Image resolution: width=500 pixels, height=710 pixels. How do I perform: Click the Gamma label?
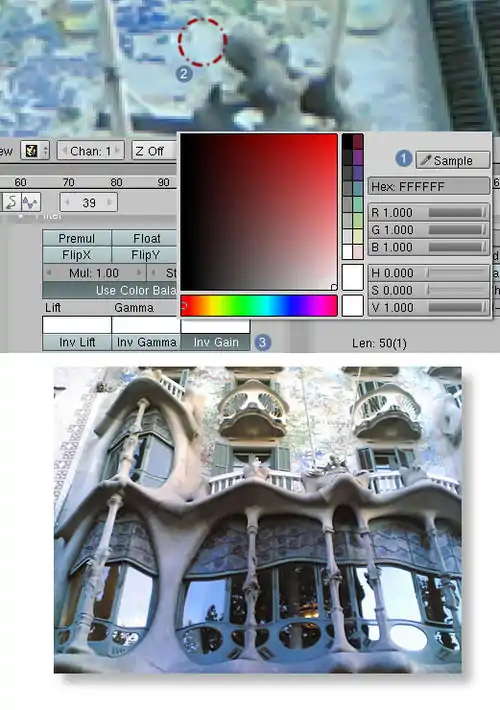(x=134, y=307)
